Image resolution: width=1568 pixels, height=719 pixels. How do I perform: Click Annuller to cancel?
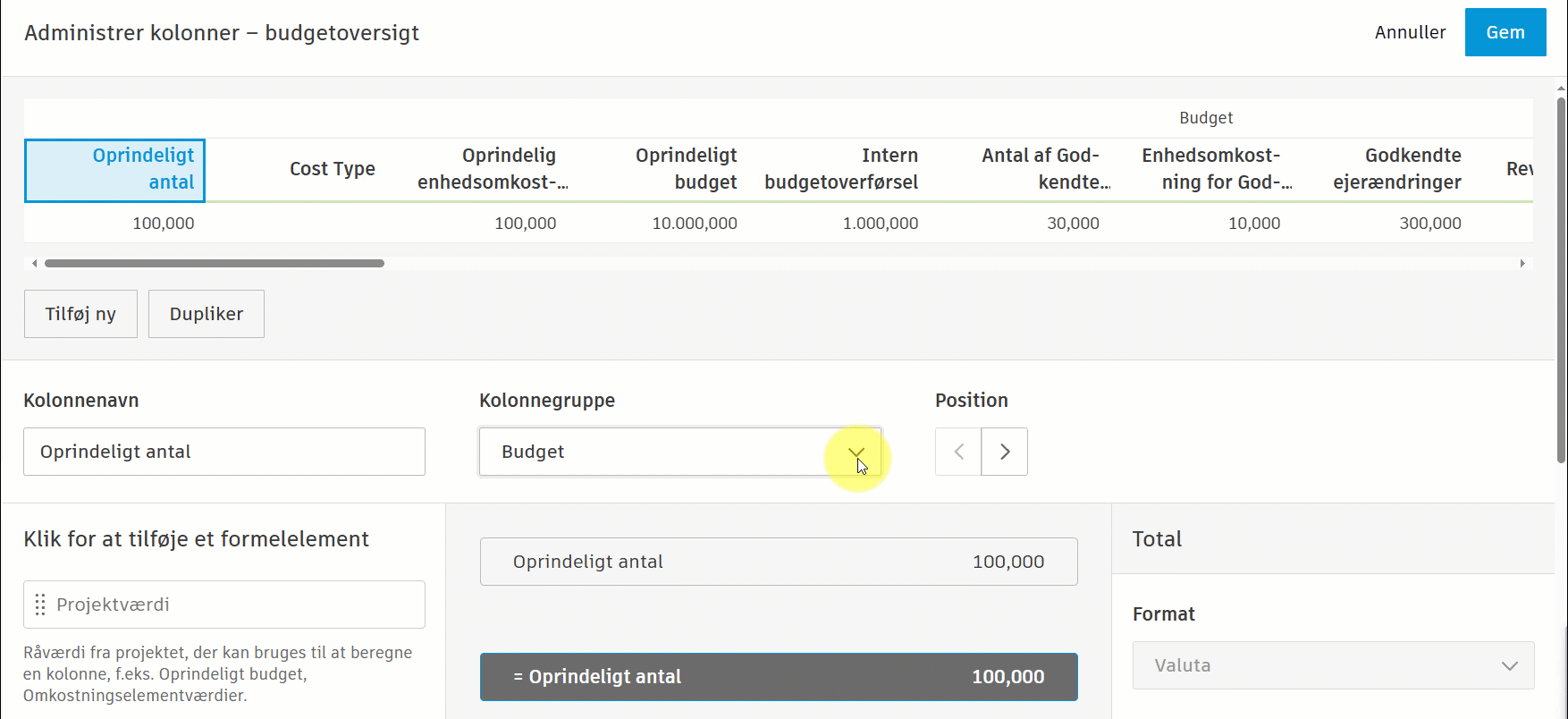coord(1410,32)
